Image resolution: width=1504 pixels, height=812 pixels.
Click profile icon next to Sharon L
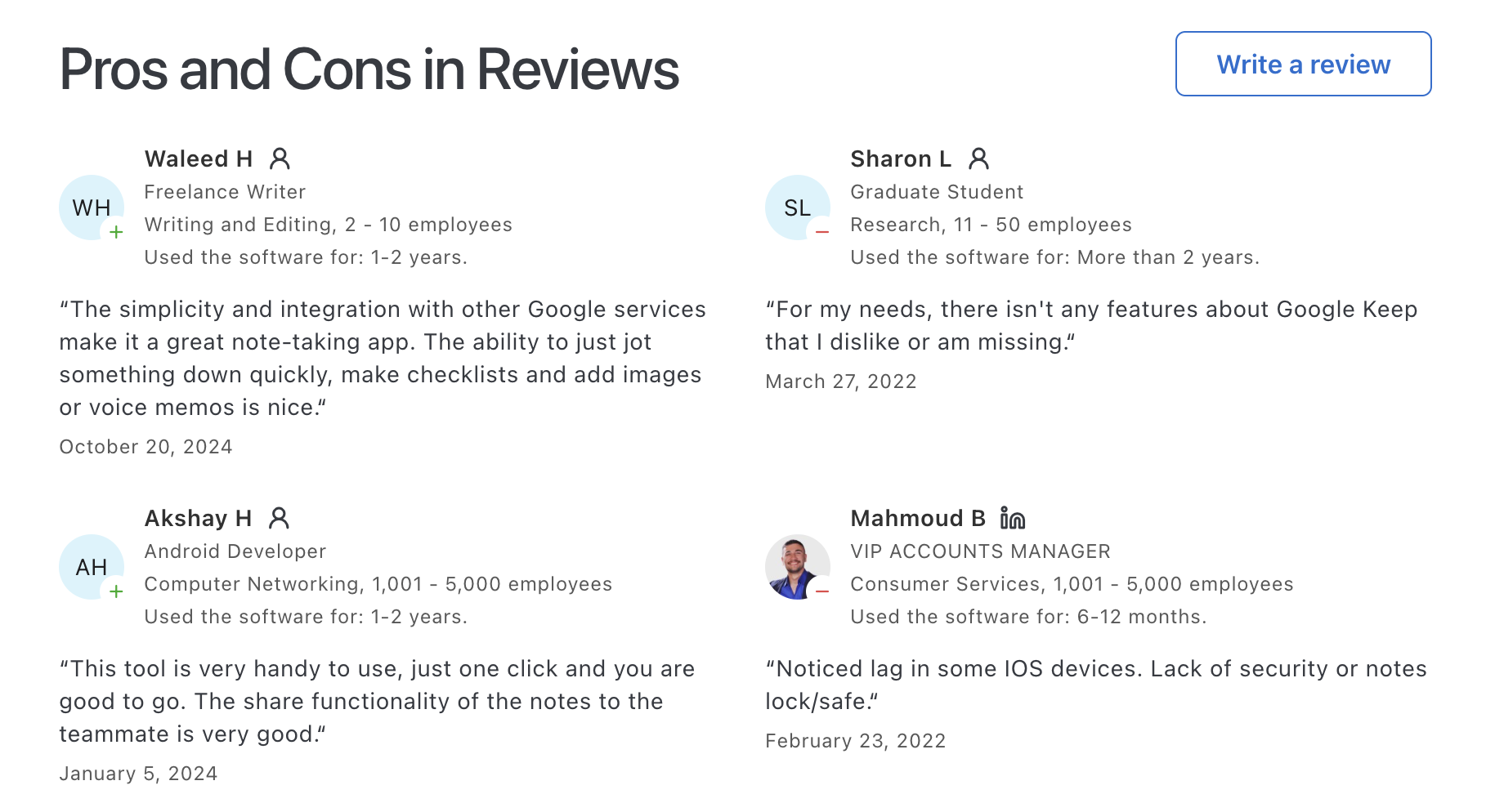(x=978, y=158)
